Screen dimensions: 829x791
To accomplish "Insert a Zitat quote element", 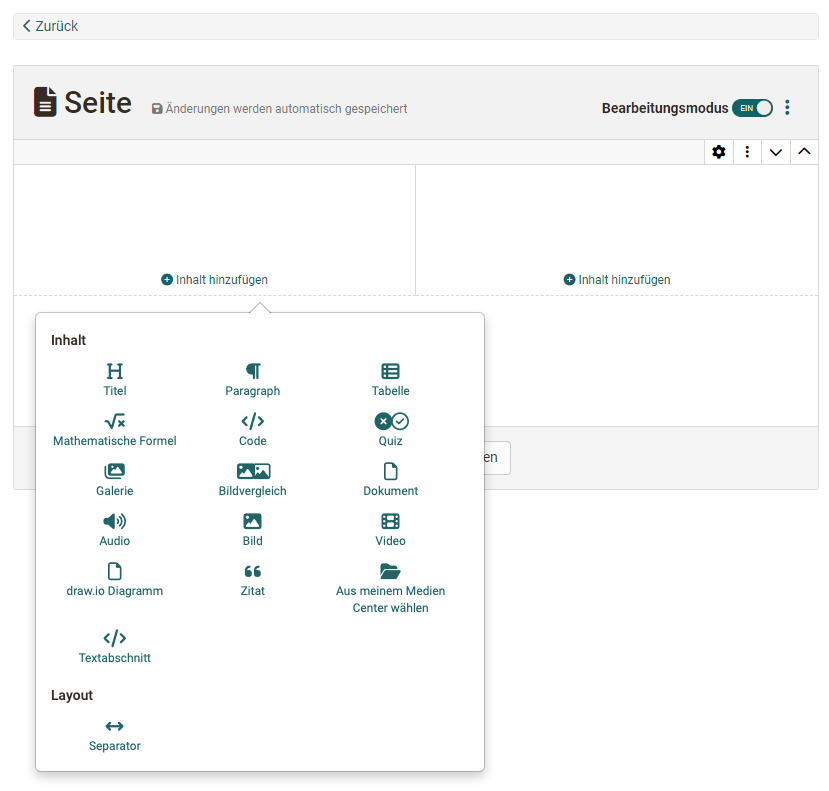I will (x=253, y=580).
